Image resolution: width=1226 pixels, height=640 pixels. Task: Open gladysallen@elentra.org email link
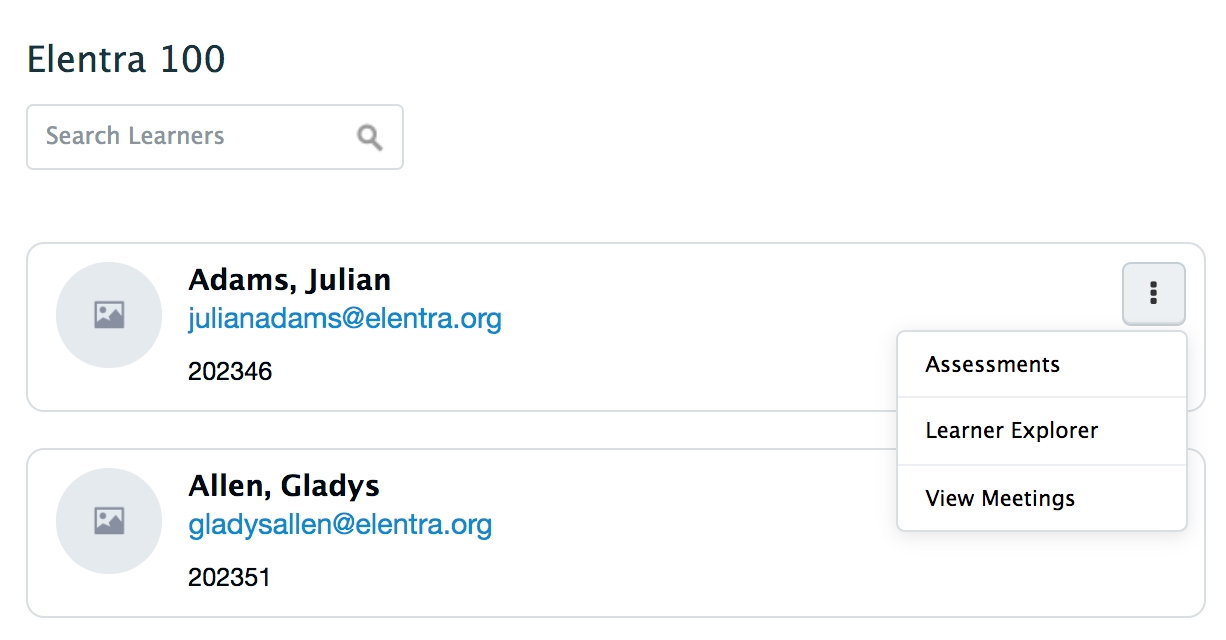(340, 525)
